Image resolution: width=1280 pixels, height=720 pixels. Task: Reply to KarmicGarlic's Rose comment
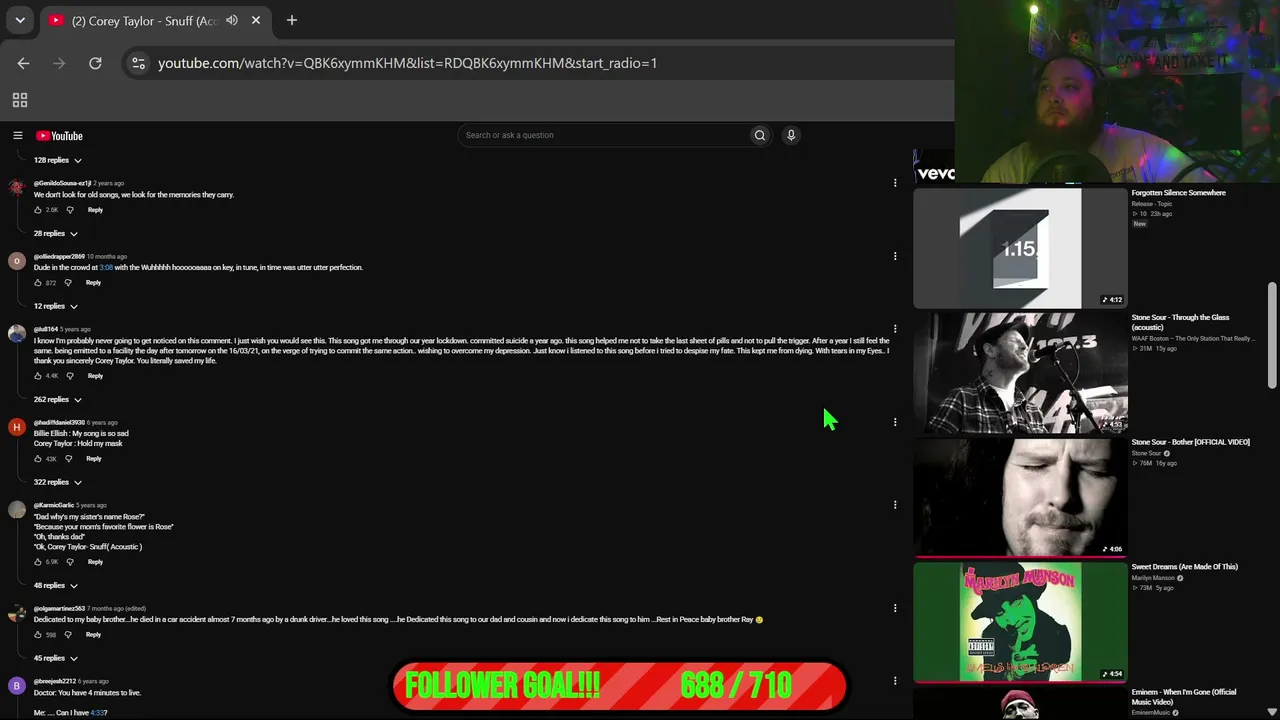95,562
